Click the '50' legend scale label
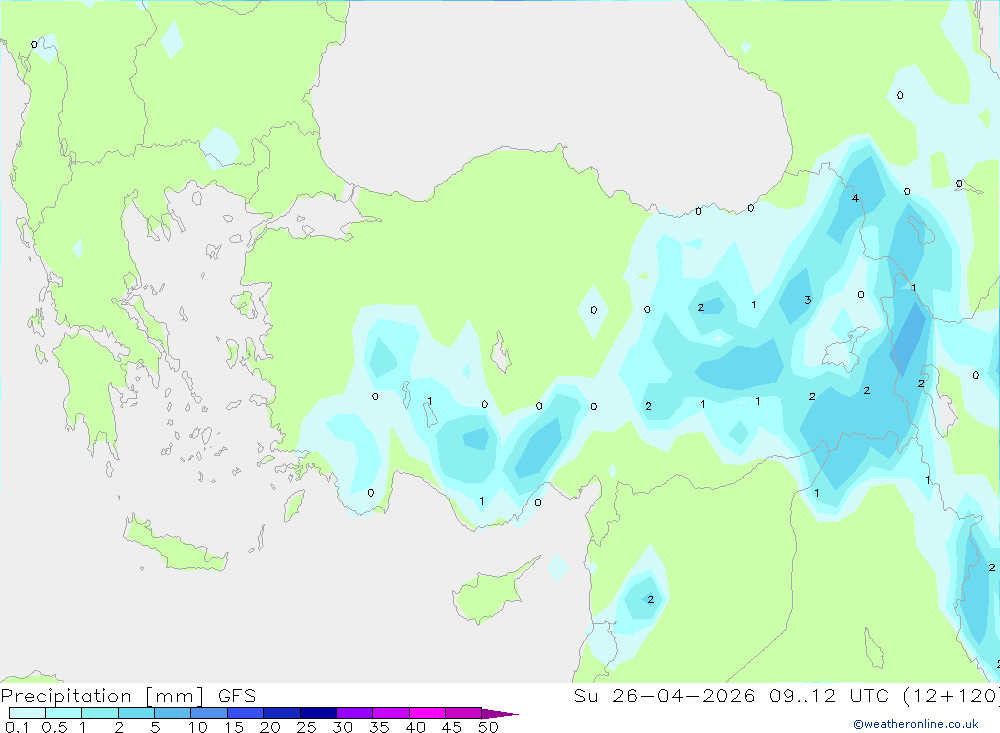The height and width of the screenshot is (733, 1000). pos(488,727)
